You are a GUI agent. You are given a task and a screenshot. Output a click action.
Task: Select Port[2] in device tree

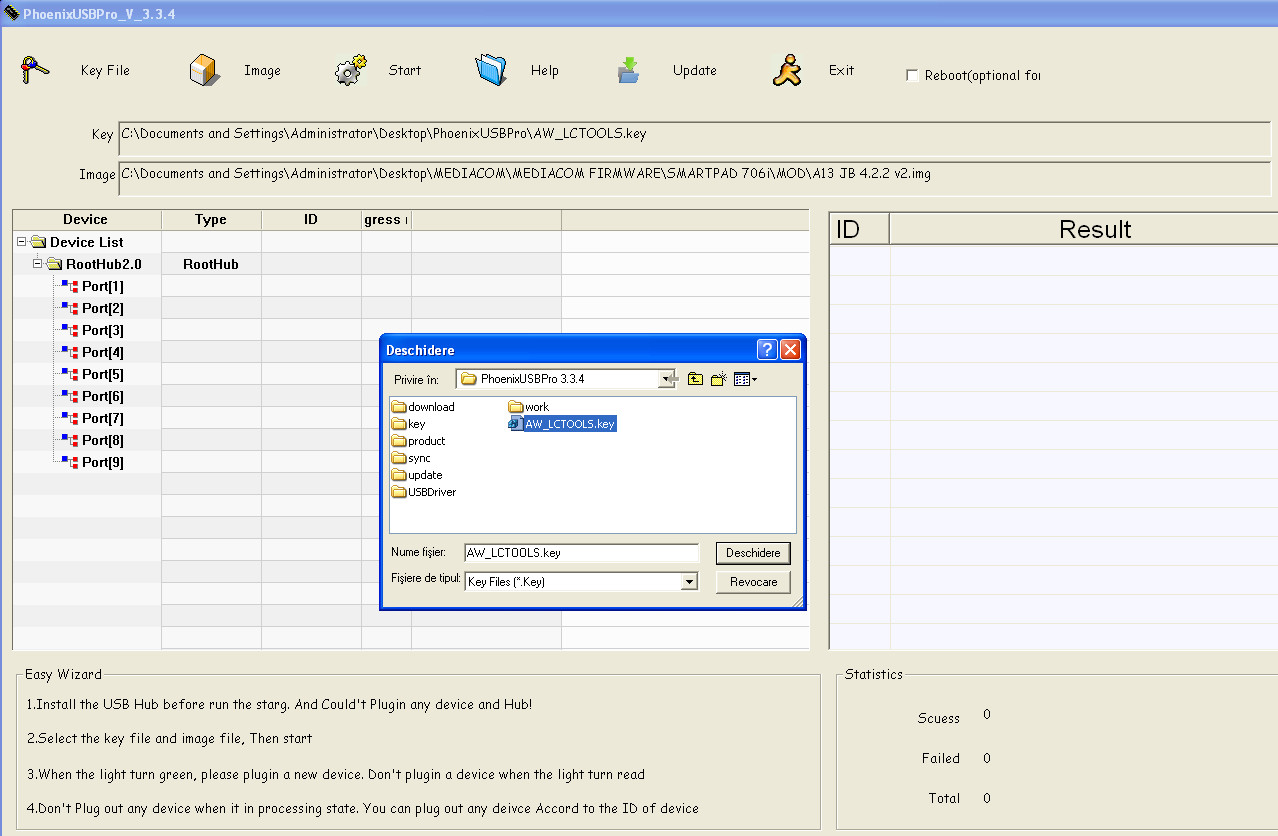point(102,308)
